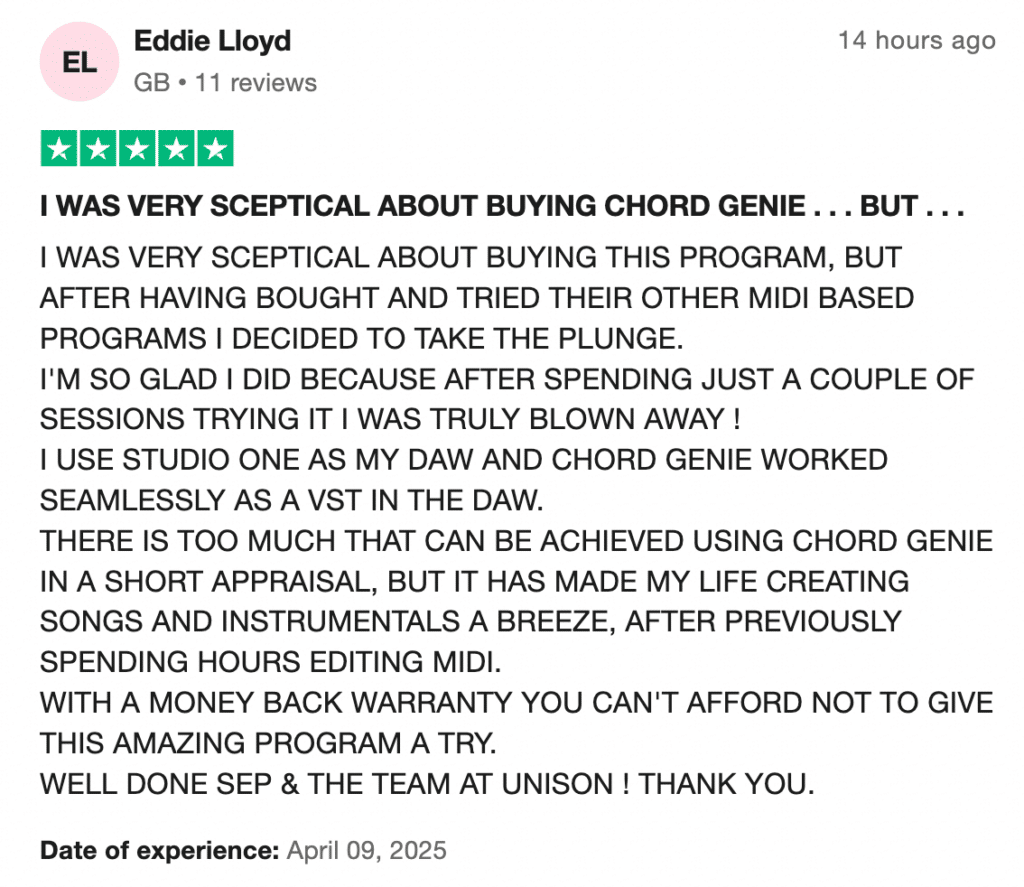Click the first green rating star

coord(59,148)
